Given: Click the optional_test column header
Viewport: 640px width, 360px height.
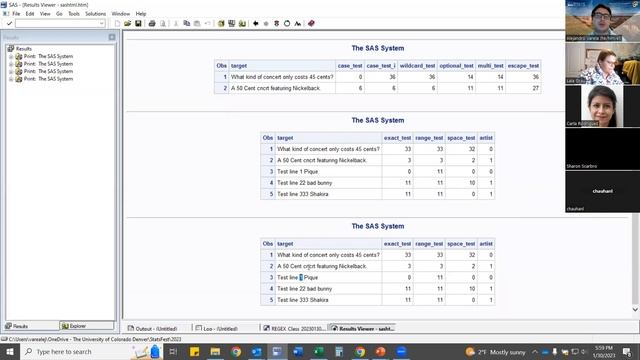Looking at the screenshot, I should (456, 66).
